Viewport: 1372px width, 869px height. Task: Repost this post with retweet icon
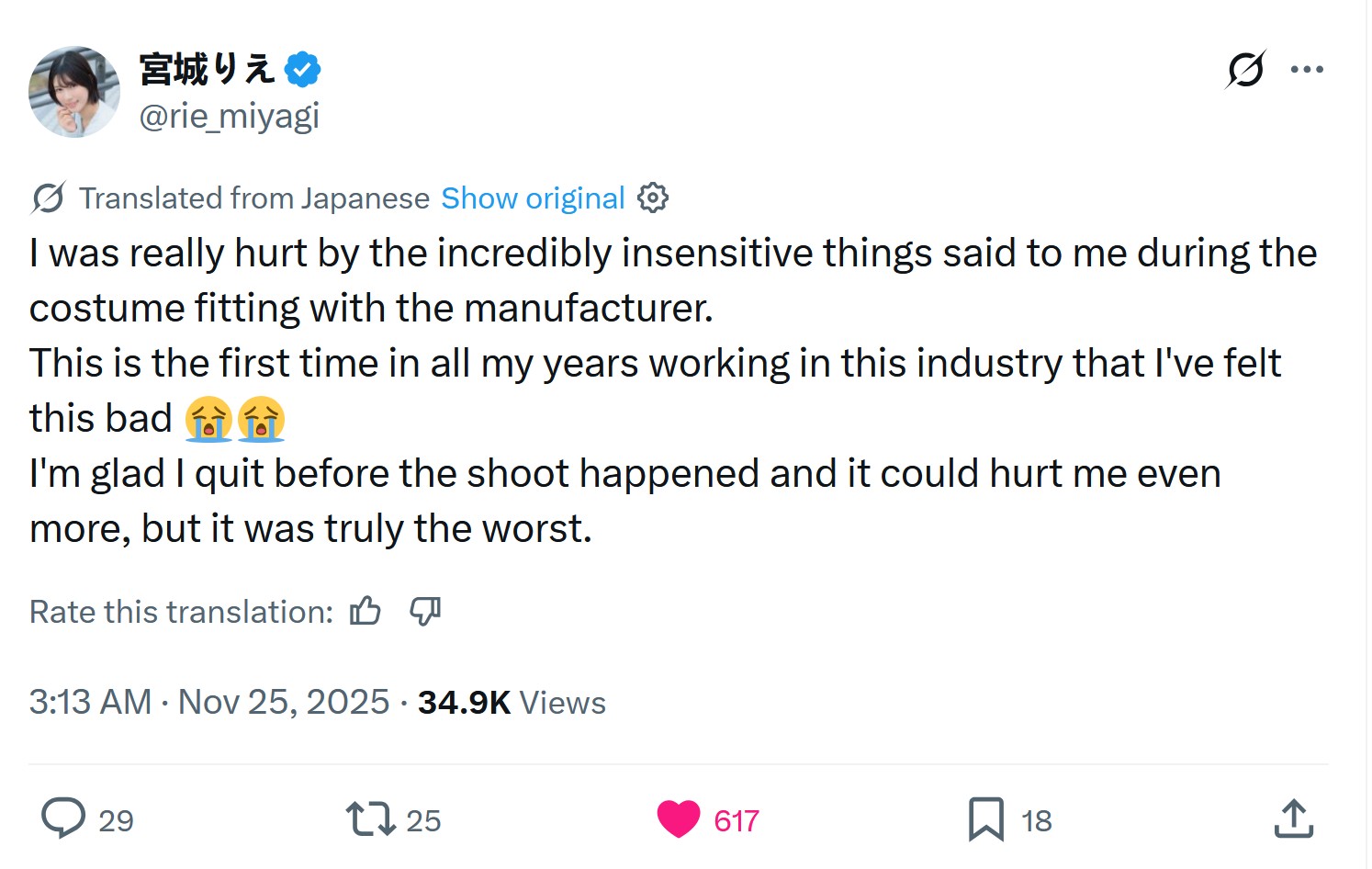click(x=370, y=818)
